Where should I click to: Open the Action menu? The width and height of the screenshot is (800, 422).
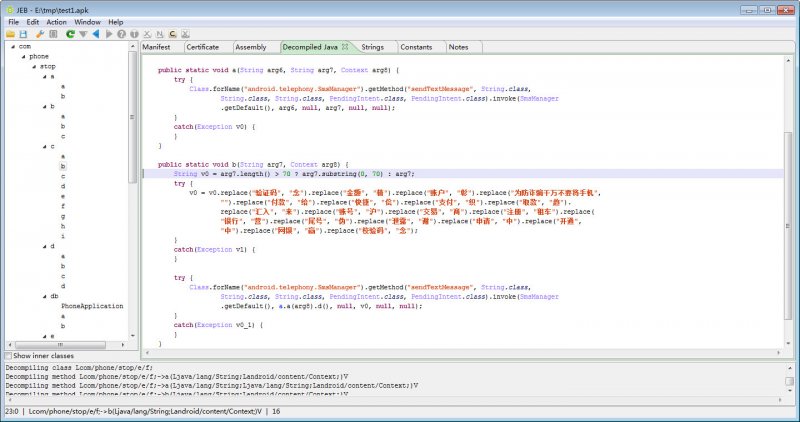(57, 22)
